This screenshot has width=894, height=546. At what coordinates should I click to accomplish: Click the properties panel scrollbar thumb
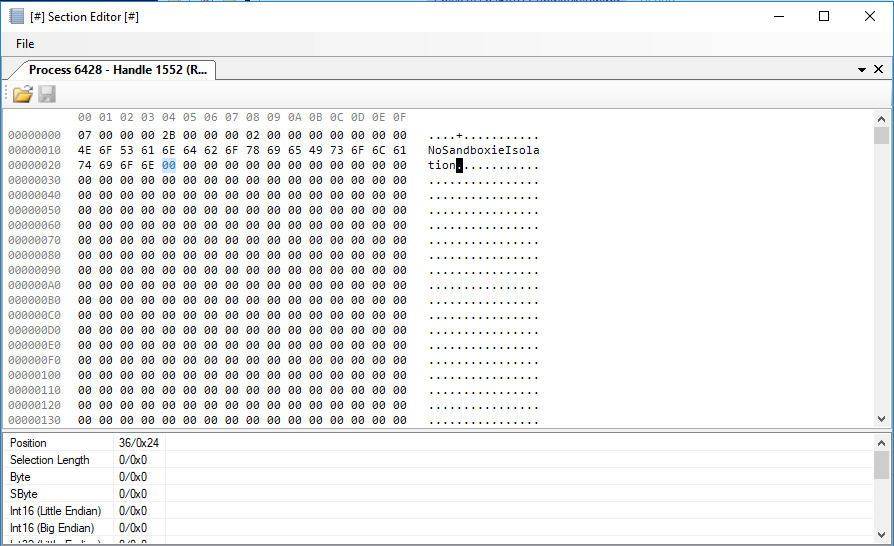(881, 465)
